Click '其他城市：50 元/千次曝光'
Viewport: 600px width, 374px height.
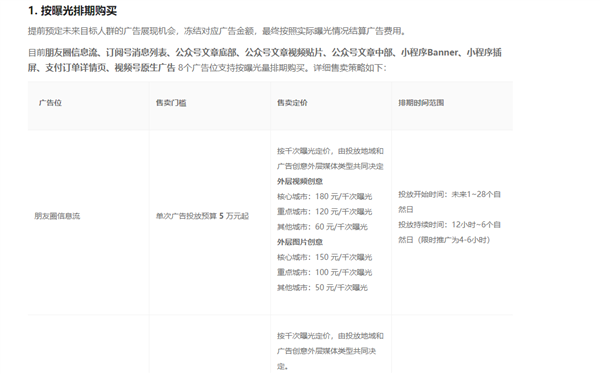322,287
